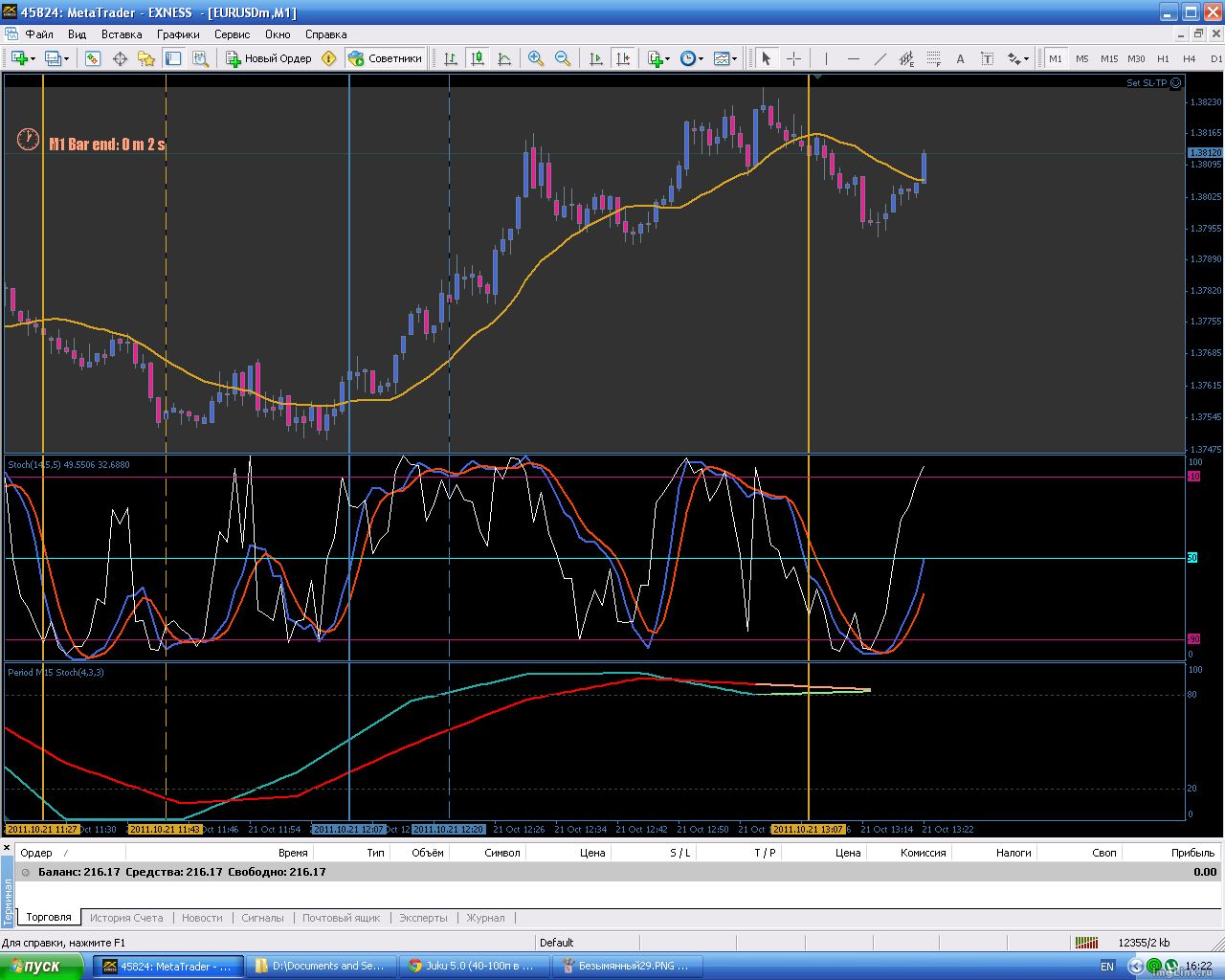
Task: Open the new chart dropdown arrow
Action: point(33,58)
